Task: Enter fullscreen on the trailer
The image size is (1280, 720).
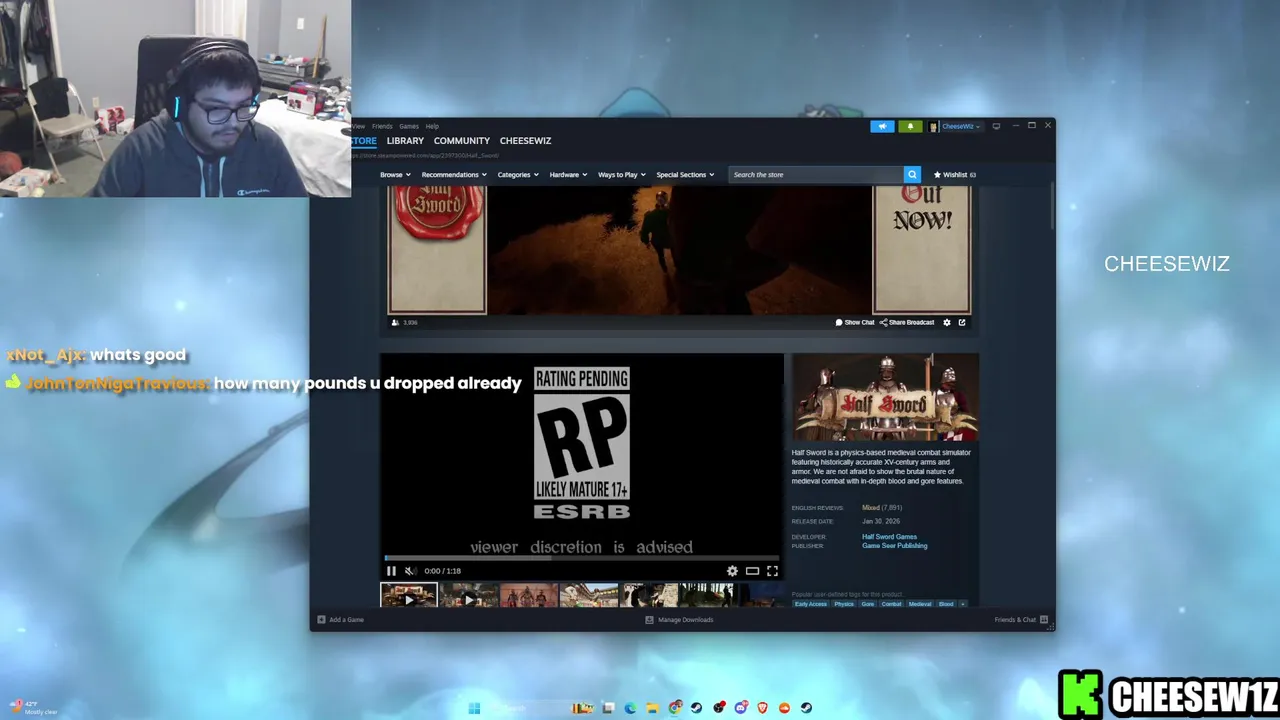Action: click(x=772, y=571)
